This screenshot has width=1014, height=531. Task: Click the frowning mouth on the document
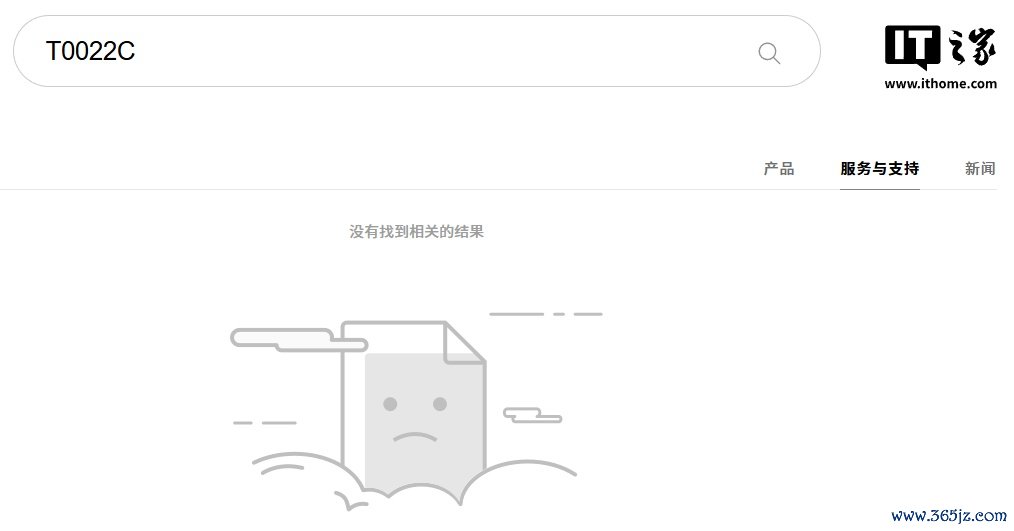(415, 437)
